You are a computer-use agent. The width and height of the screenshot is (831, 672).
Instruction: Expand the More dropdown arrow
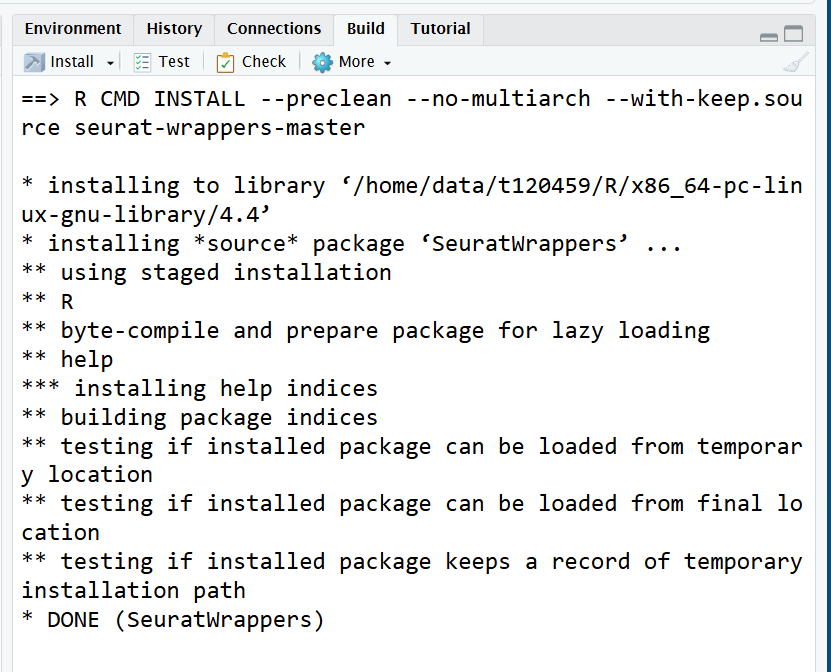387,63
